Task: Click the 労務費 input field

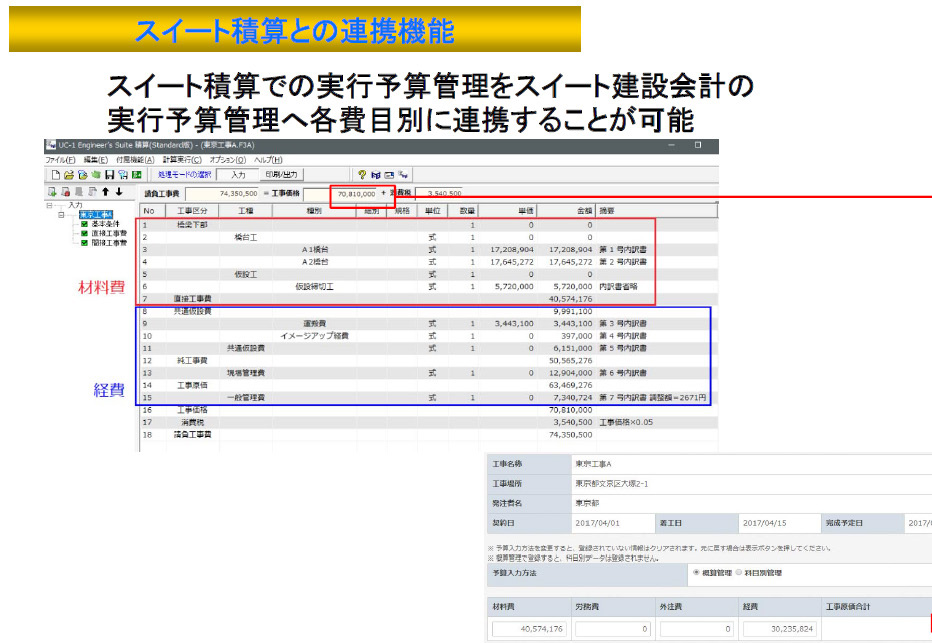Action: [x=613, y=629]
